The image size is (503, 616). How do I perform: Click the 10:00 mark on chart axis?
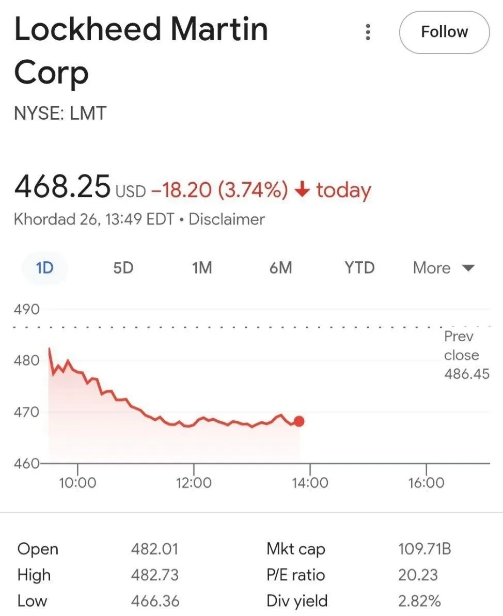point(77,483)
